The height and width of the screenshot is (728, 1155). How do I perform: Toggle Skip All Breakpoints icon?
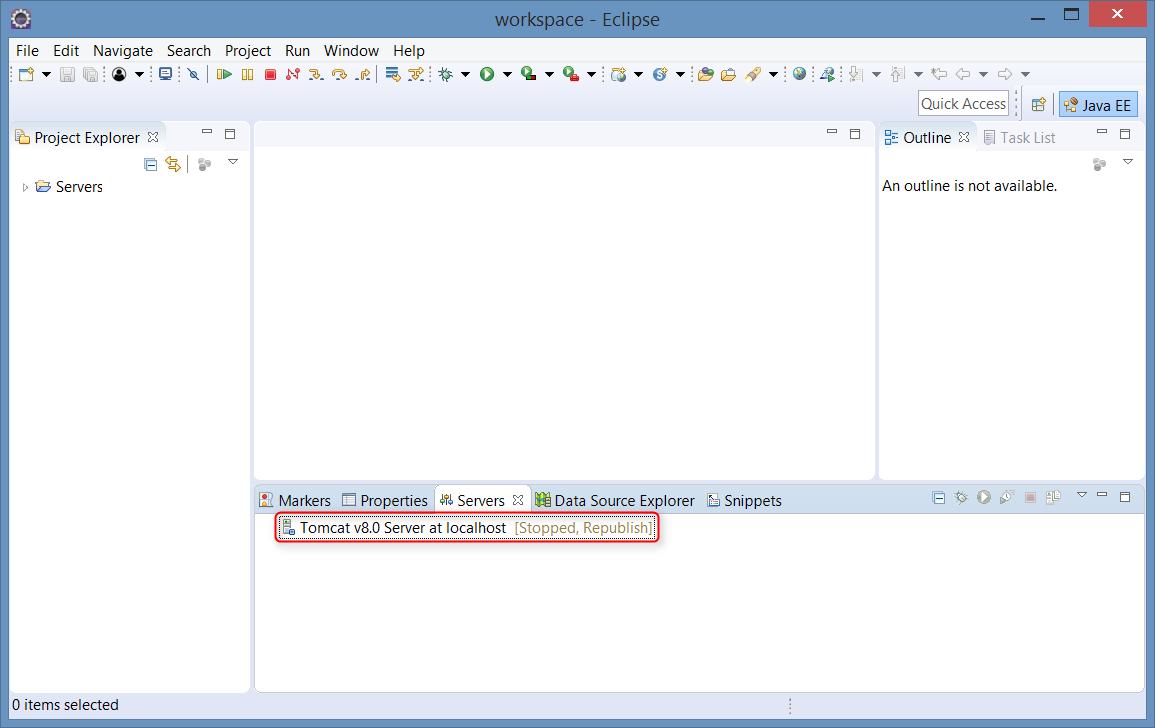coord(193,74)
